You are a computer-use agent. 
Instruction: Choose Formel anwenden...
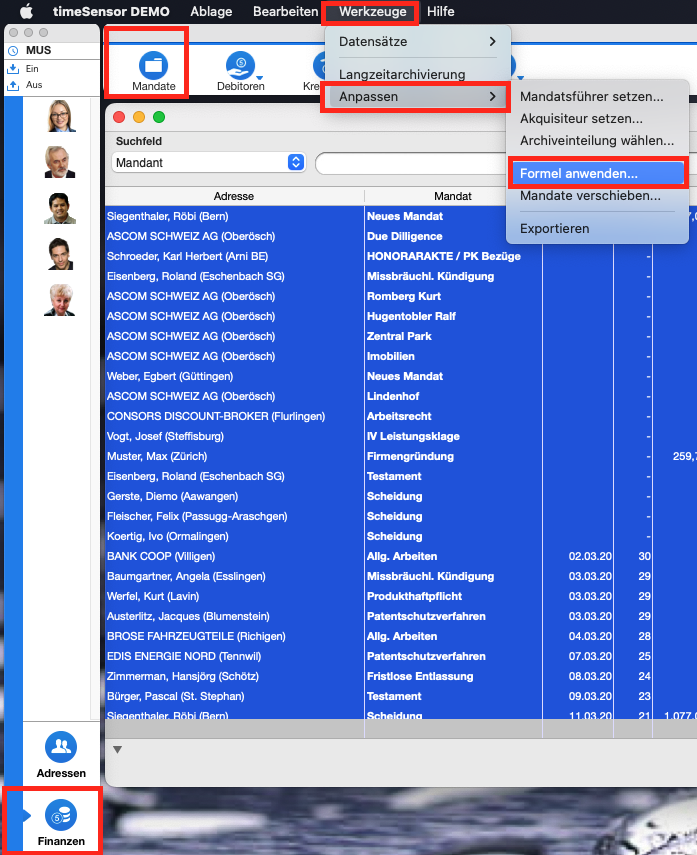[x=597, y=173]
